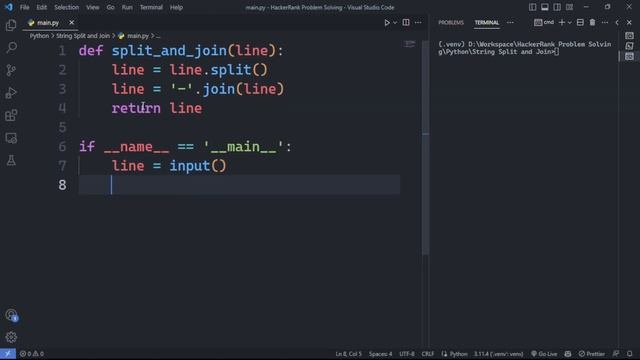Open the Edit menu
This screenshot has width=640, height=360.
[41, 7]
